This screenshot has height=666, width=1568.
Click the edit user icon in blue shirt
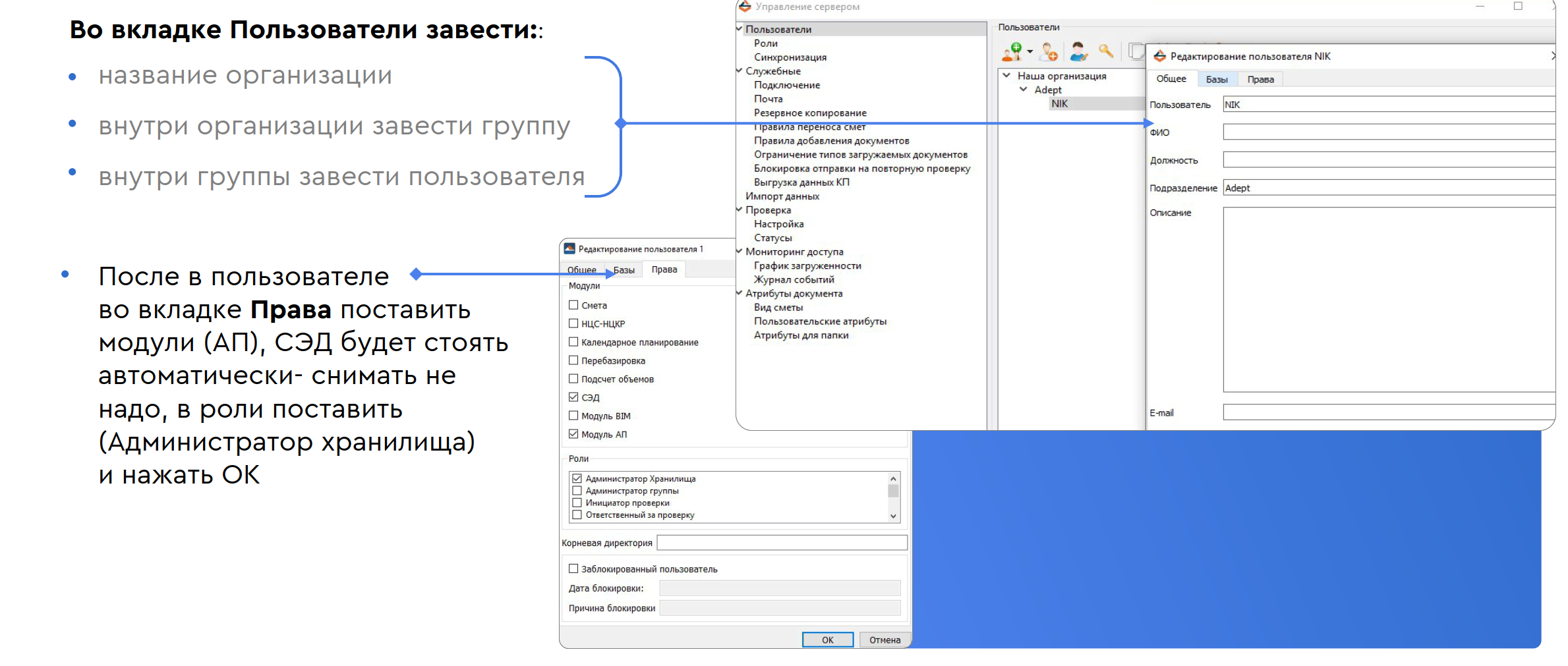pos(1079,51)
